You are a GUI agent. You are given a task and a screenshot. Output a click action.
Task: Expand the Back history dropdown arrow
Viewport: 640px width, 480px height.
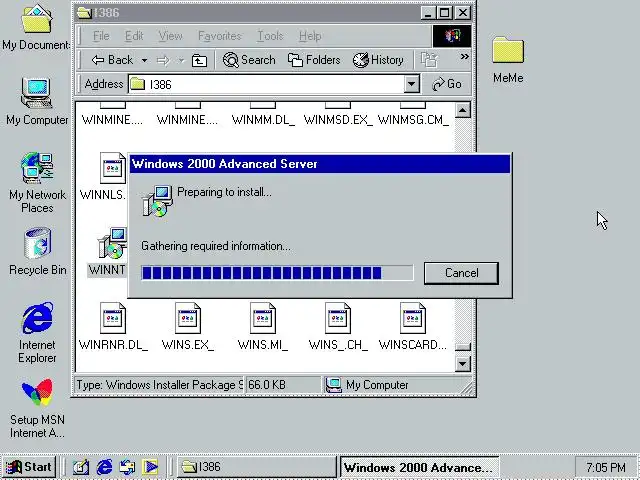[x=144, y=60]
